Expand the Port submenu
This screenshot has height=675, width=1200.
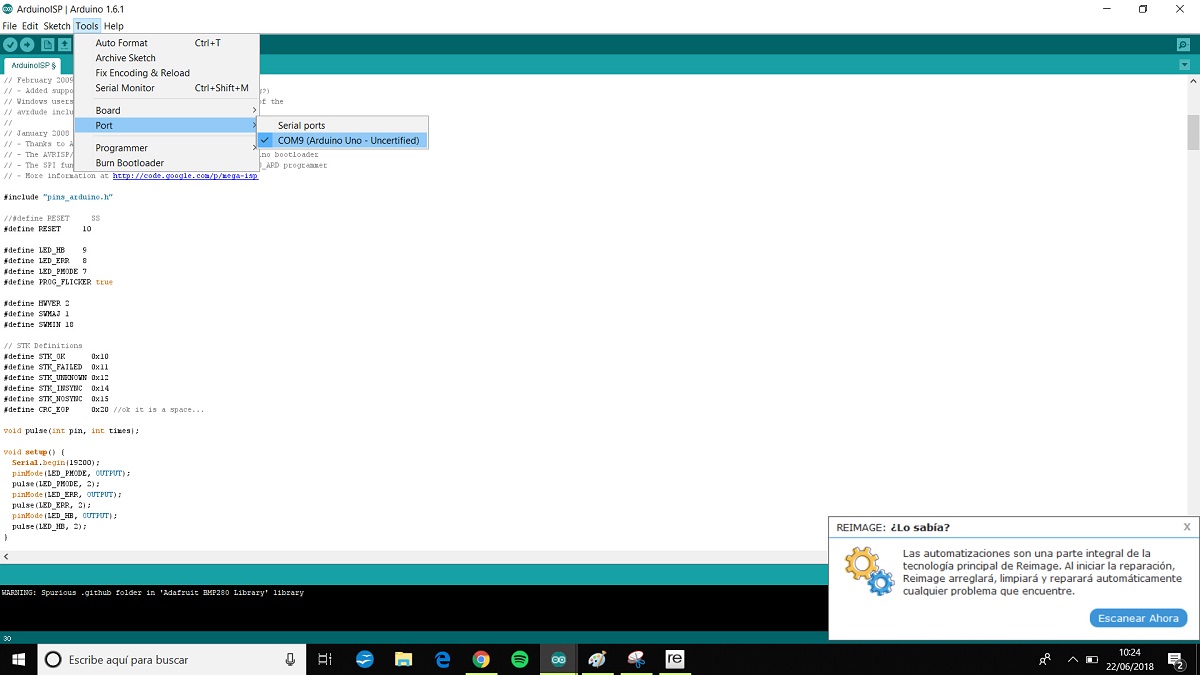(x=167, y=126)
